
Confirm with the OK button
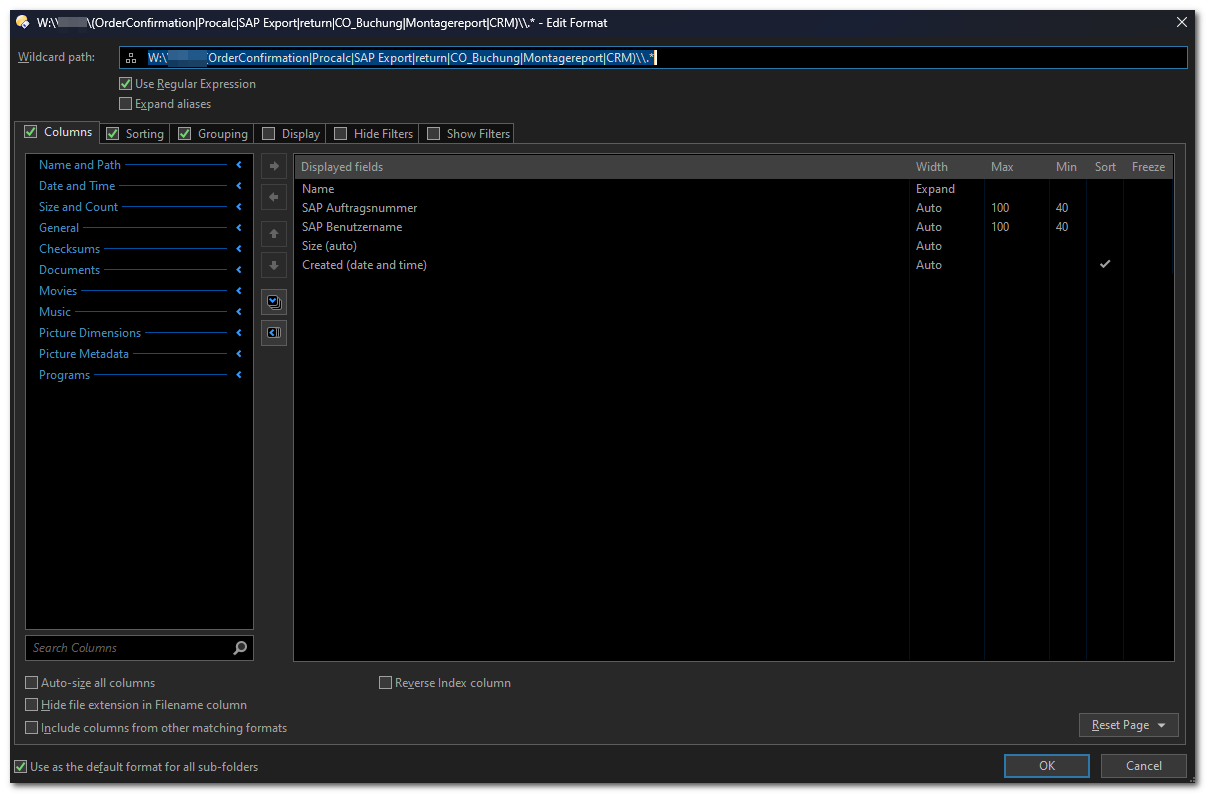click(1047, 766)
